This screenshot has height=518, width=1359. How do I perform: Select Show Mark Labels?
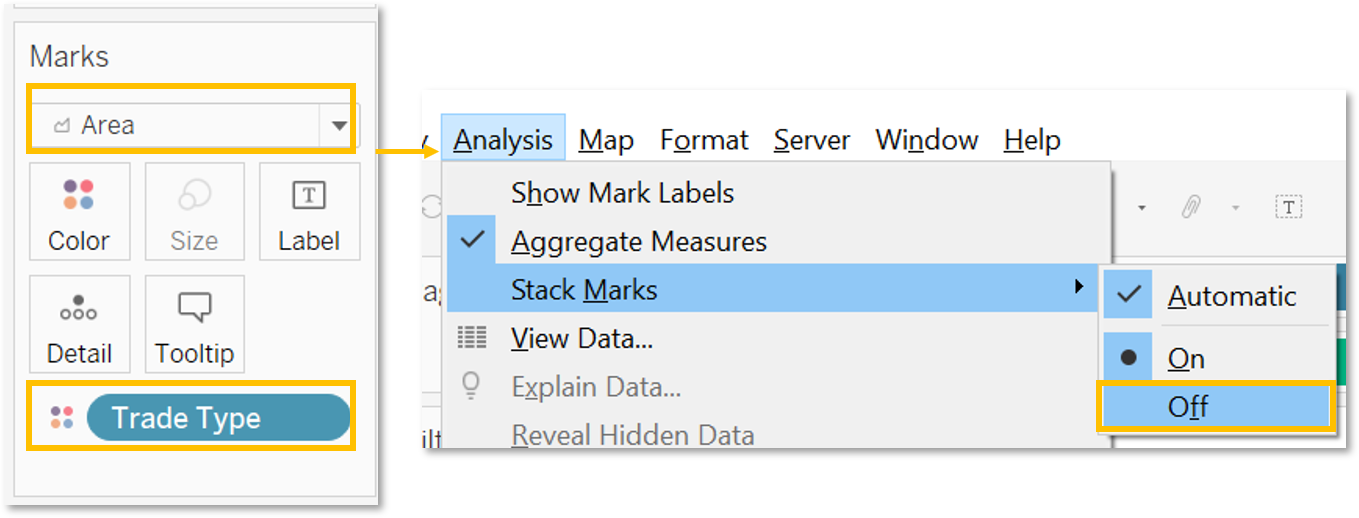622,193
